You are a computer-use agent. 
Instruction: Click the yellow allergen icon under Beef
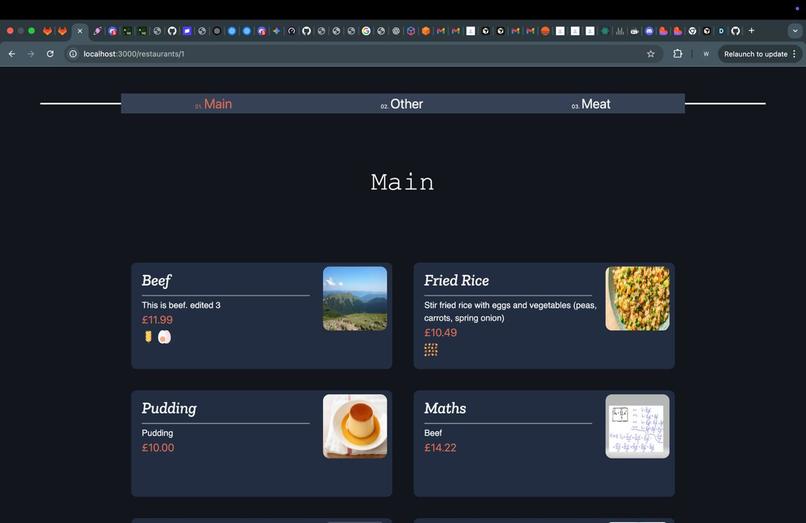148,337
